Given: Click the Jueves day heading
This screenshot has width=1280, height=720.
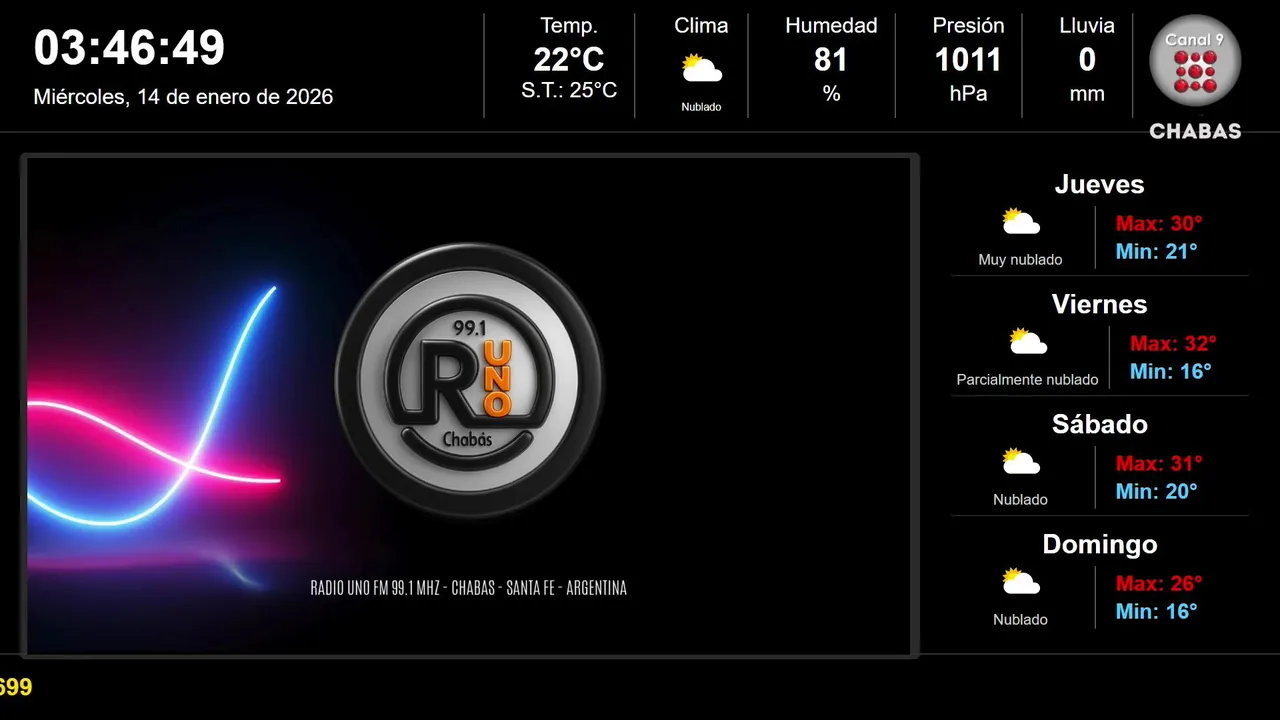Looking at the screenshot, I should click(x=1099, y=184).
